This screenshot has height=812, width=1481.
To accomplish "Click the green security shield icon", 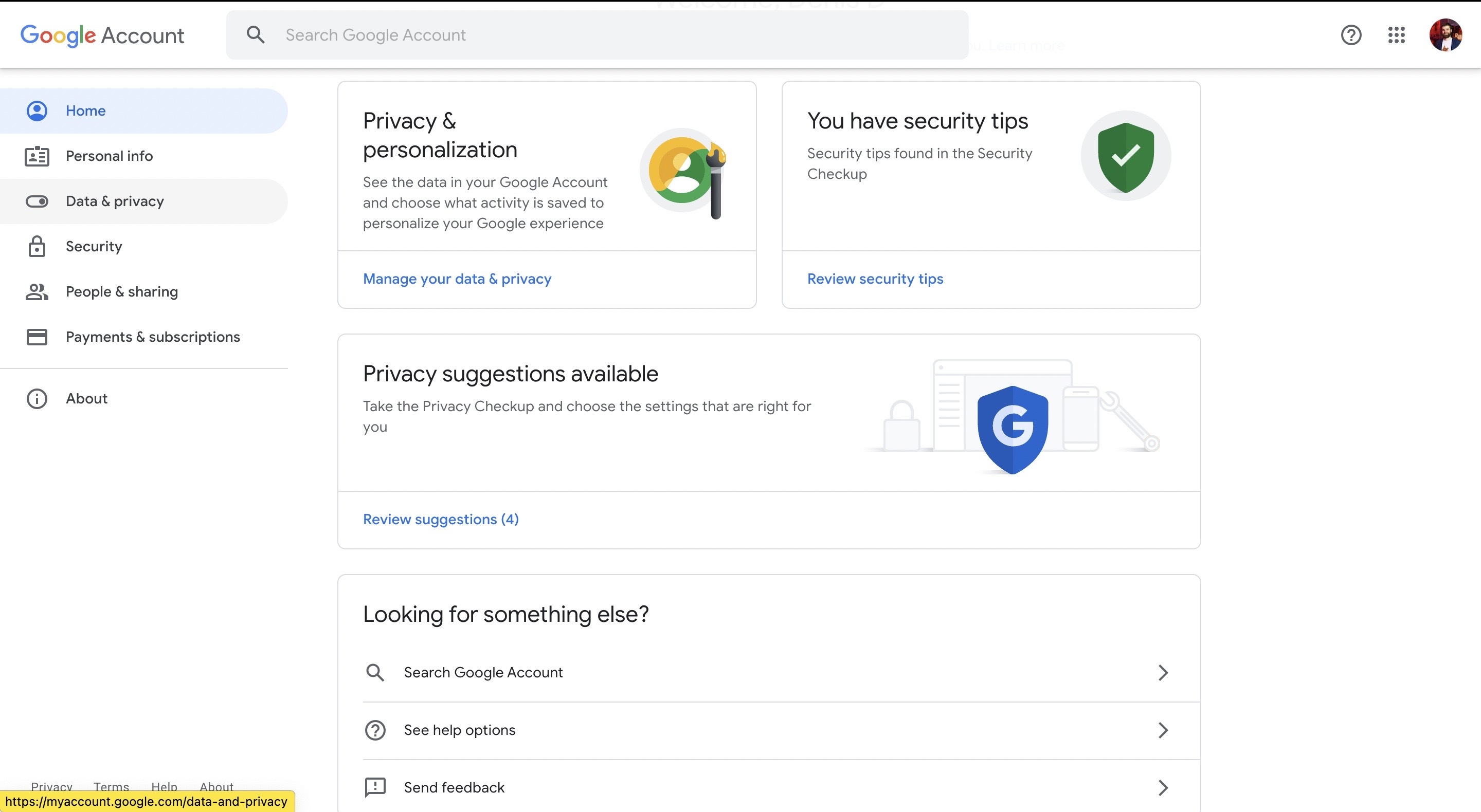I will click(1125, 156).
